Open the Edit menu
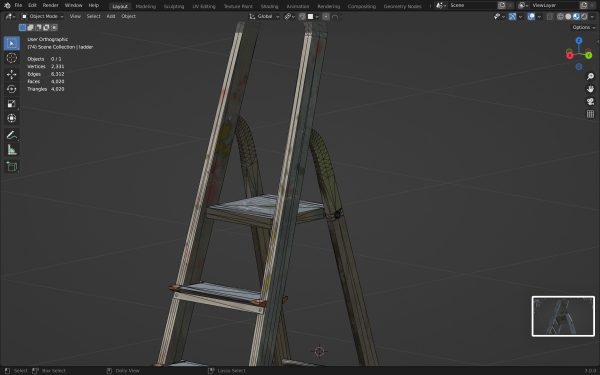600x375 pixels. [x=32, y=5]
